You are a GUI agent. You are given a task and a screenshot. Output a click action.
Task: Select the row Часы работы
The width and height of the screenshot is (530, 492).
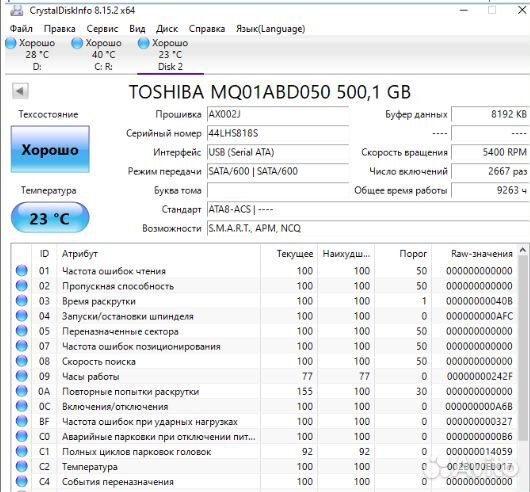tap(264, 376)
